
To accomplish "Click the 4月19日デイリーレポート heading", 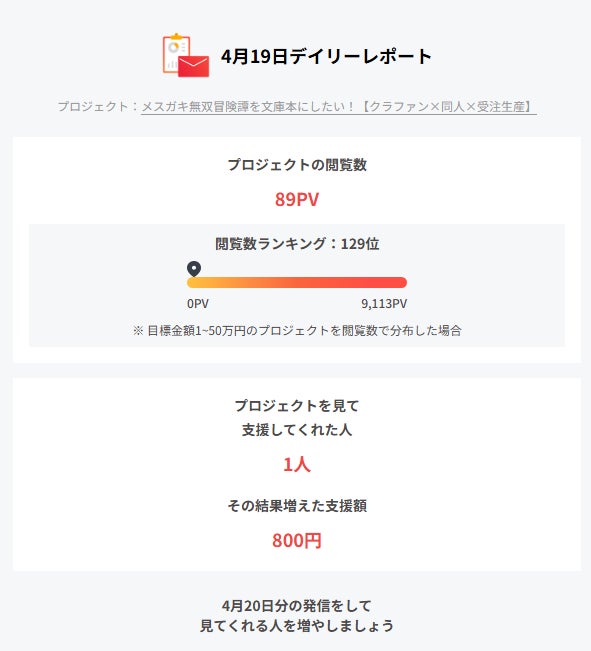I will coord(326,56).
